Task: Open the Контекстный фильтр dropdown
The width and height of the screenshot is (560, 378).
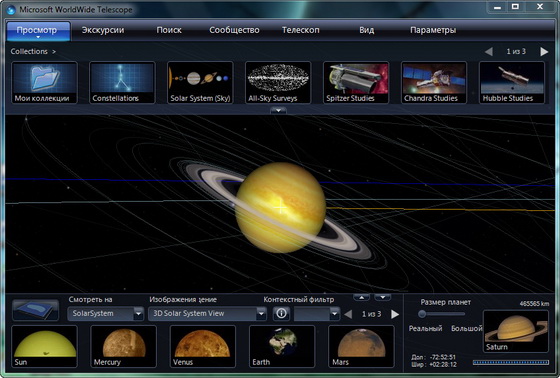Action: (x=316, y=314)
